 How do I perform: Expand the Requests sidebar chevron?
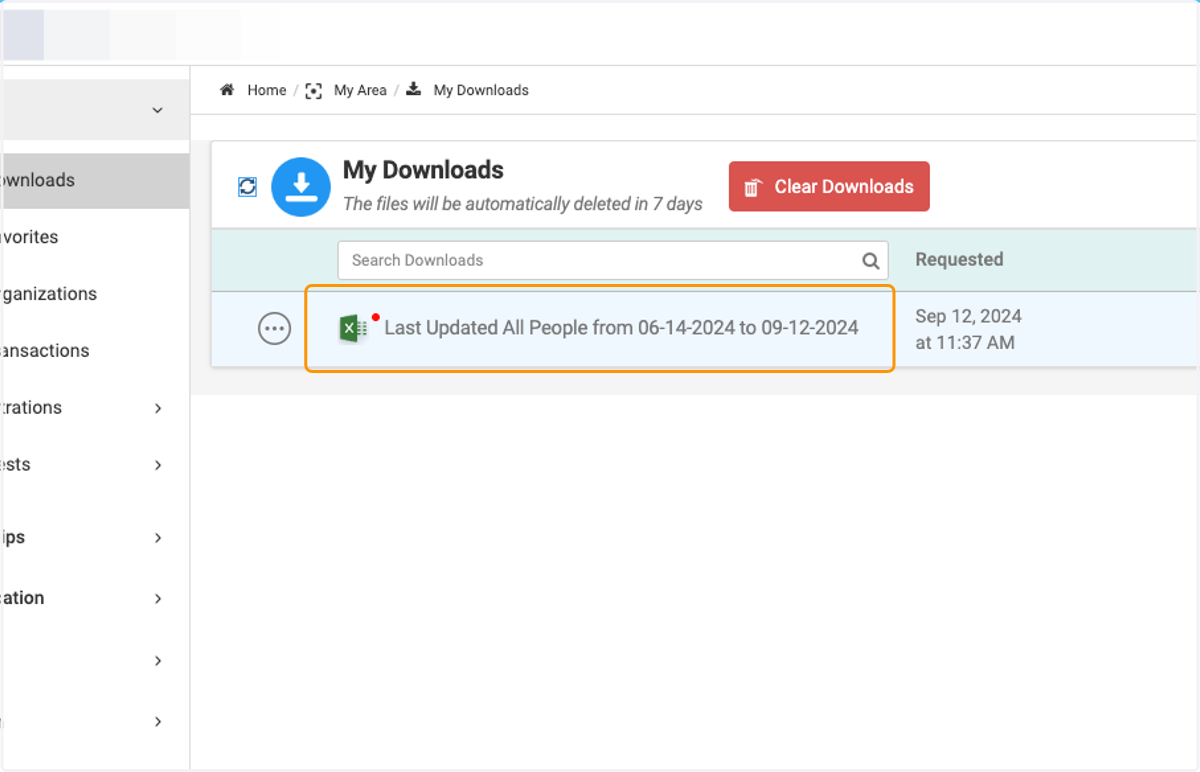pos(158,465)
